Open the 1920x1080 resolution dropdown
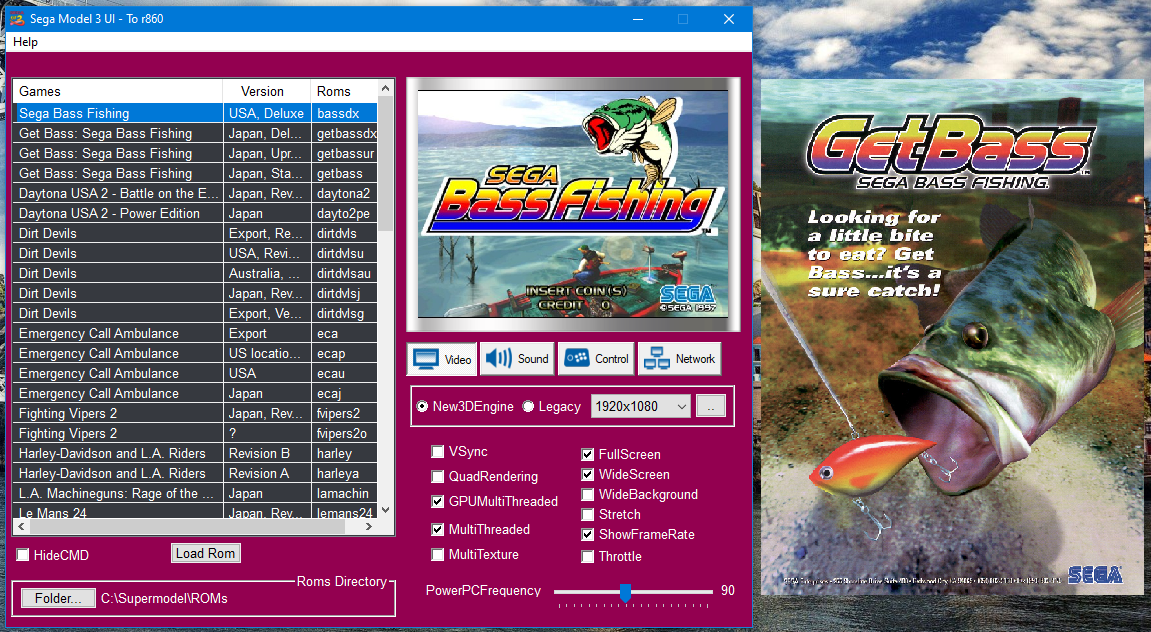This screenshot has width=1151, height=632. coord(641,406)
